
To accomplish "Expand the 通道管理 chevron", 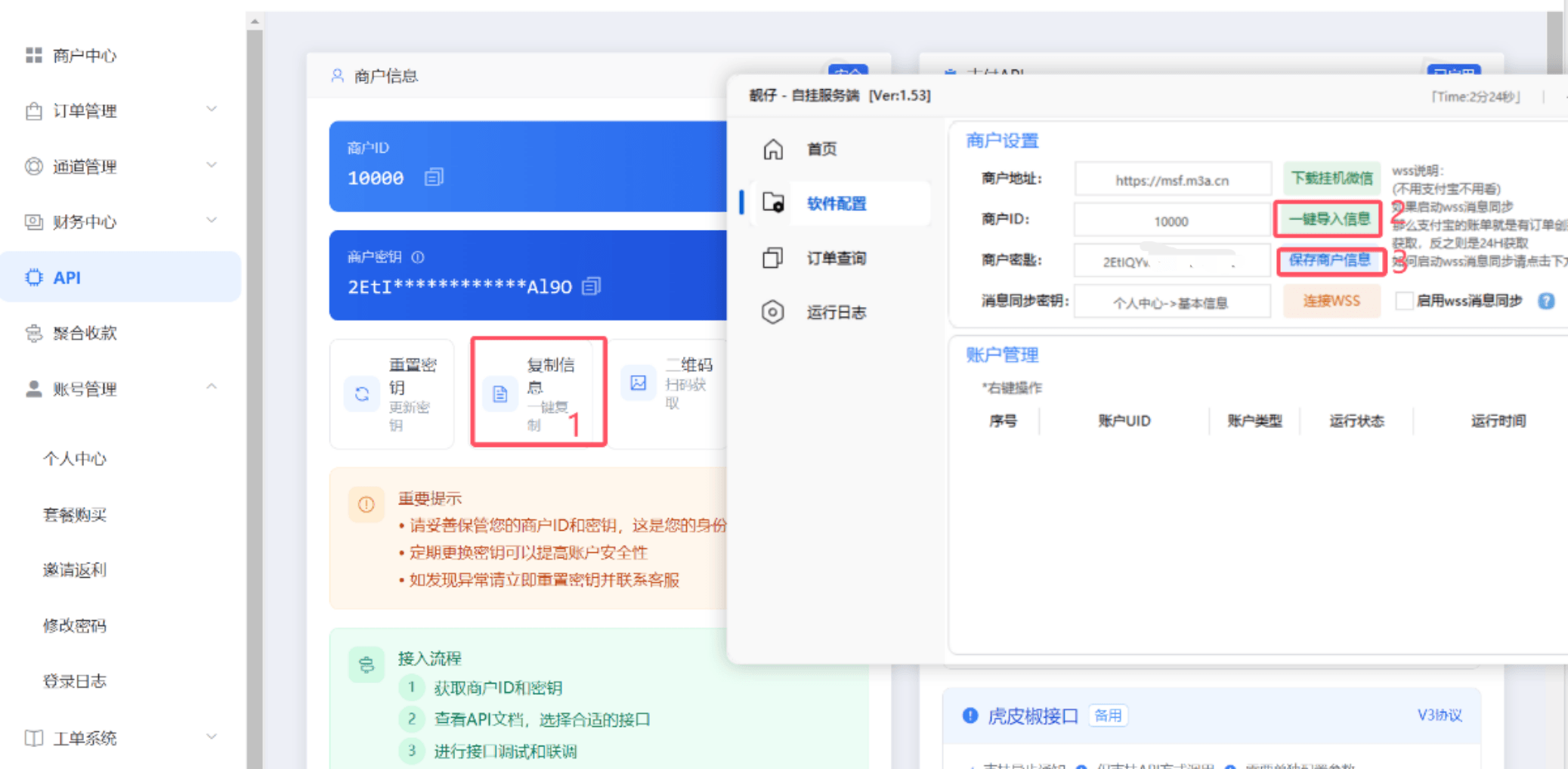I will (212, 165).
